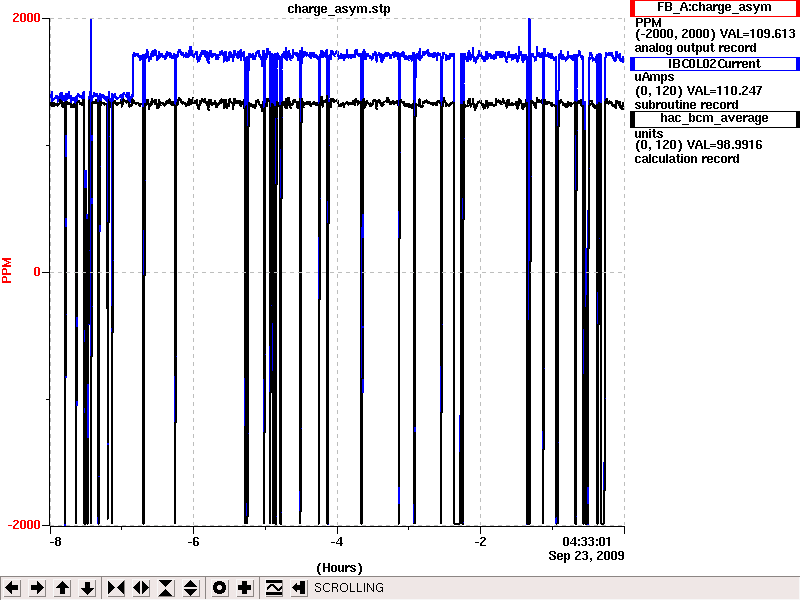
Task: Click the (Hours) x-axis label
Action: (339, 568)
